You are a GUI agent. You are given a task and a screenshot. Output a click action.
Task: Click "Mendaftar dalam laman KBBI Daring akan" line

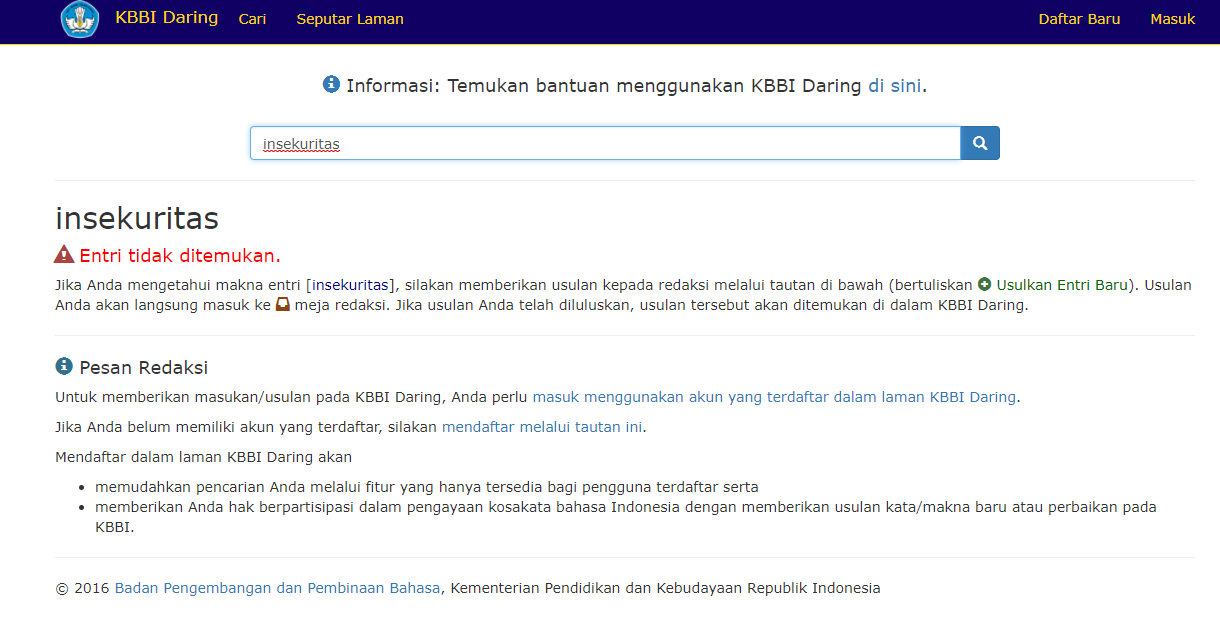(x=203, y=457)
